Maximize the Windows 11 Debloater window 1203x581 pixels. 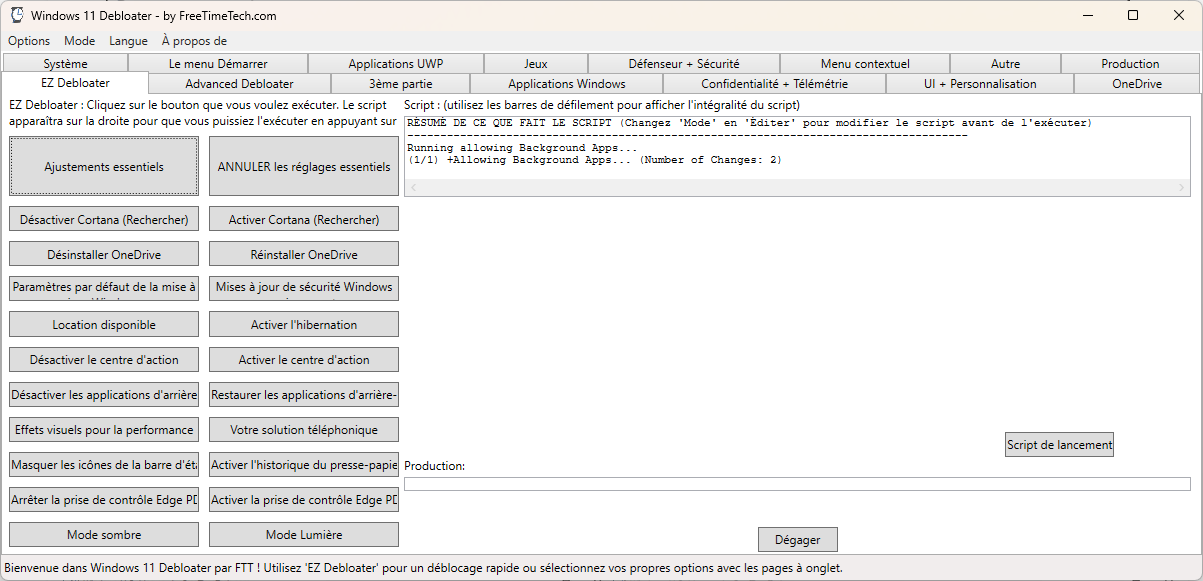point(1133,15)
